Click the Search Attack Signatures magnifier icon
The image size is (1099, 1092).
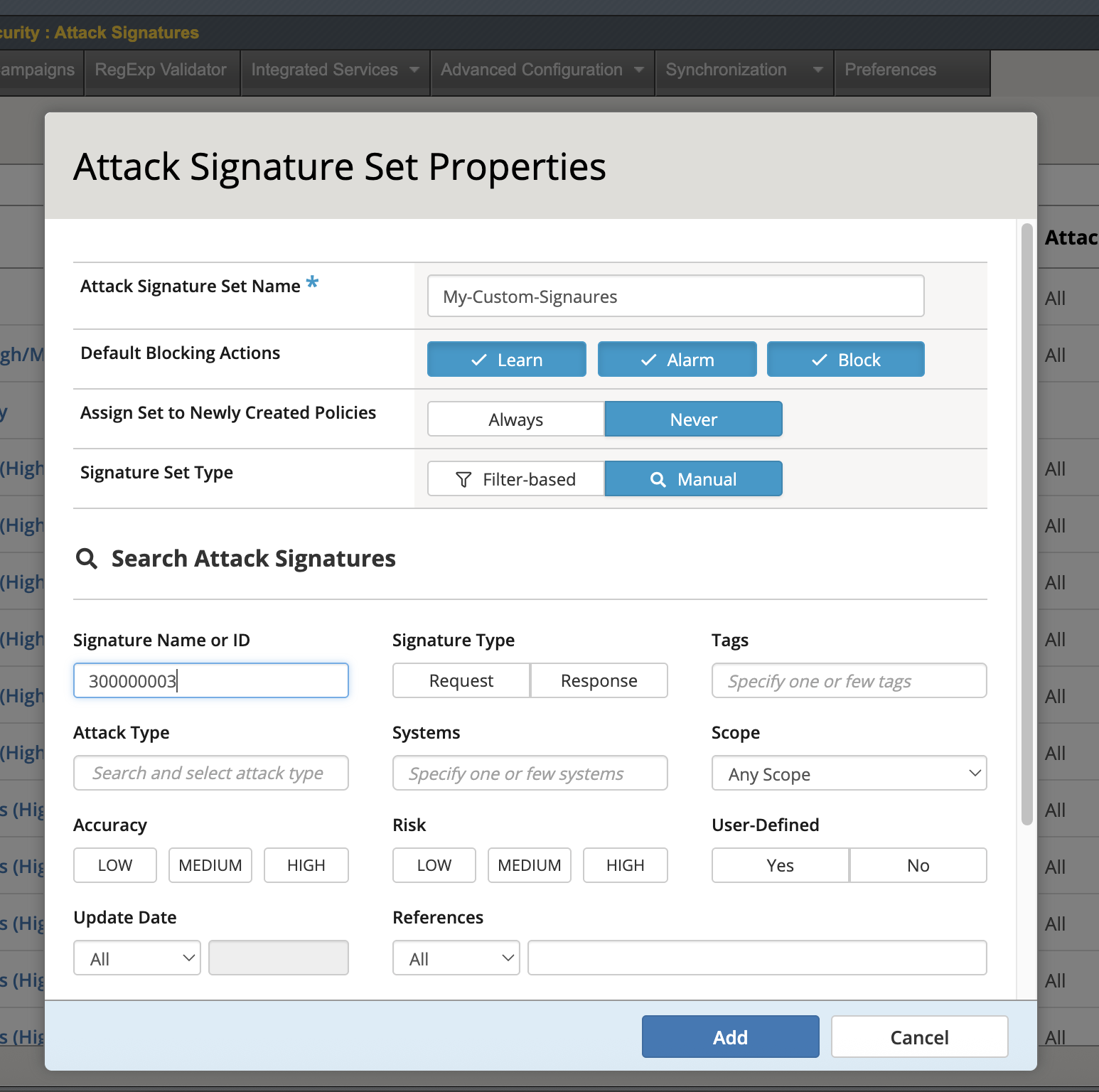(x=87, y=559)
